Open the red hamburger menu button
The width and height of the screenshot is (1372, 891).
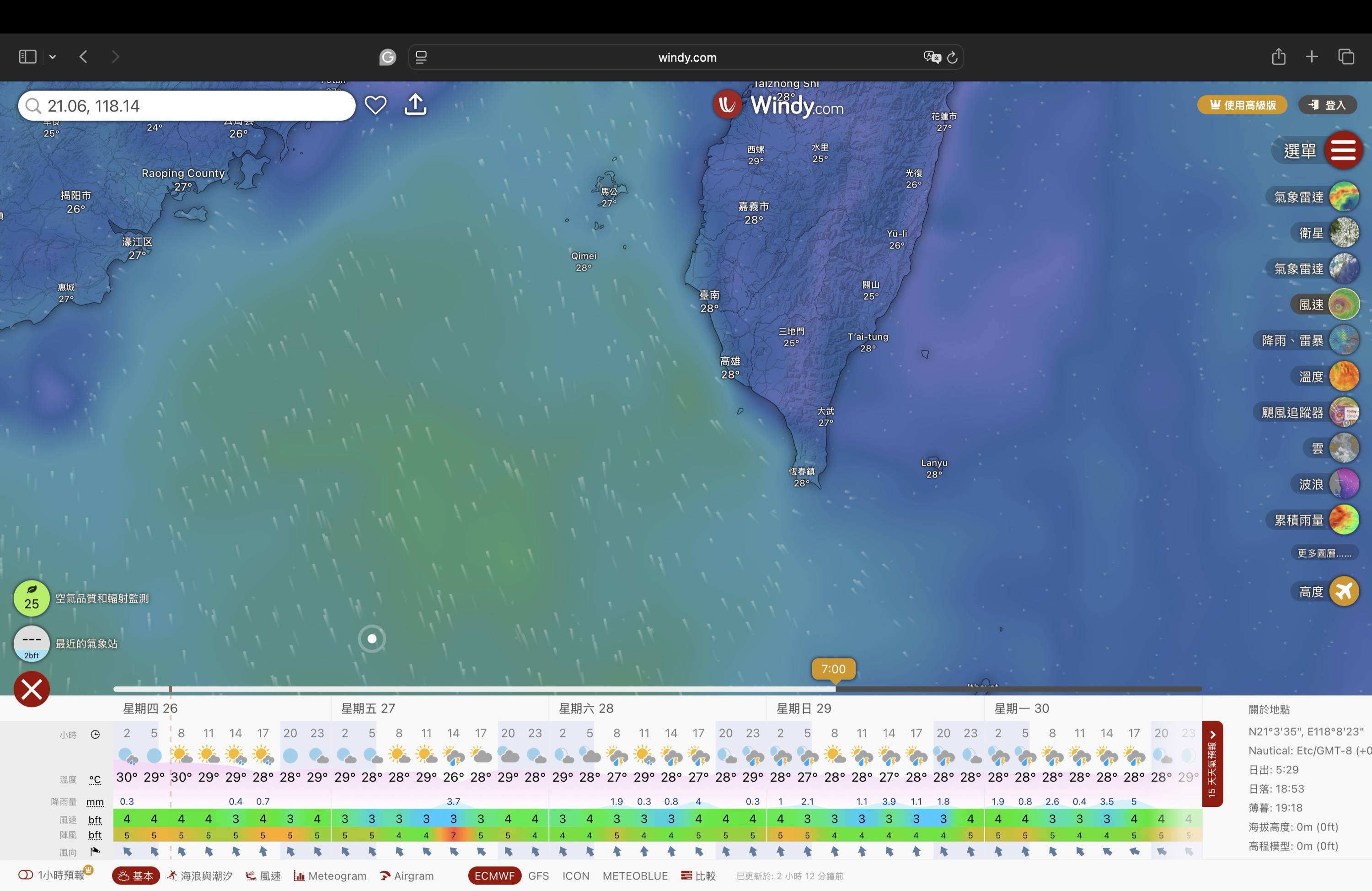click(x=1343, y=150)
